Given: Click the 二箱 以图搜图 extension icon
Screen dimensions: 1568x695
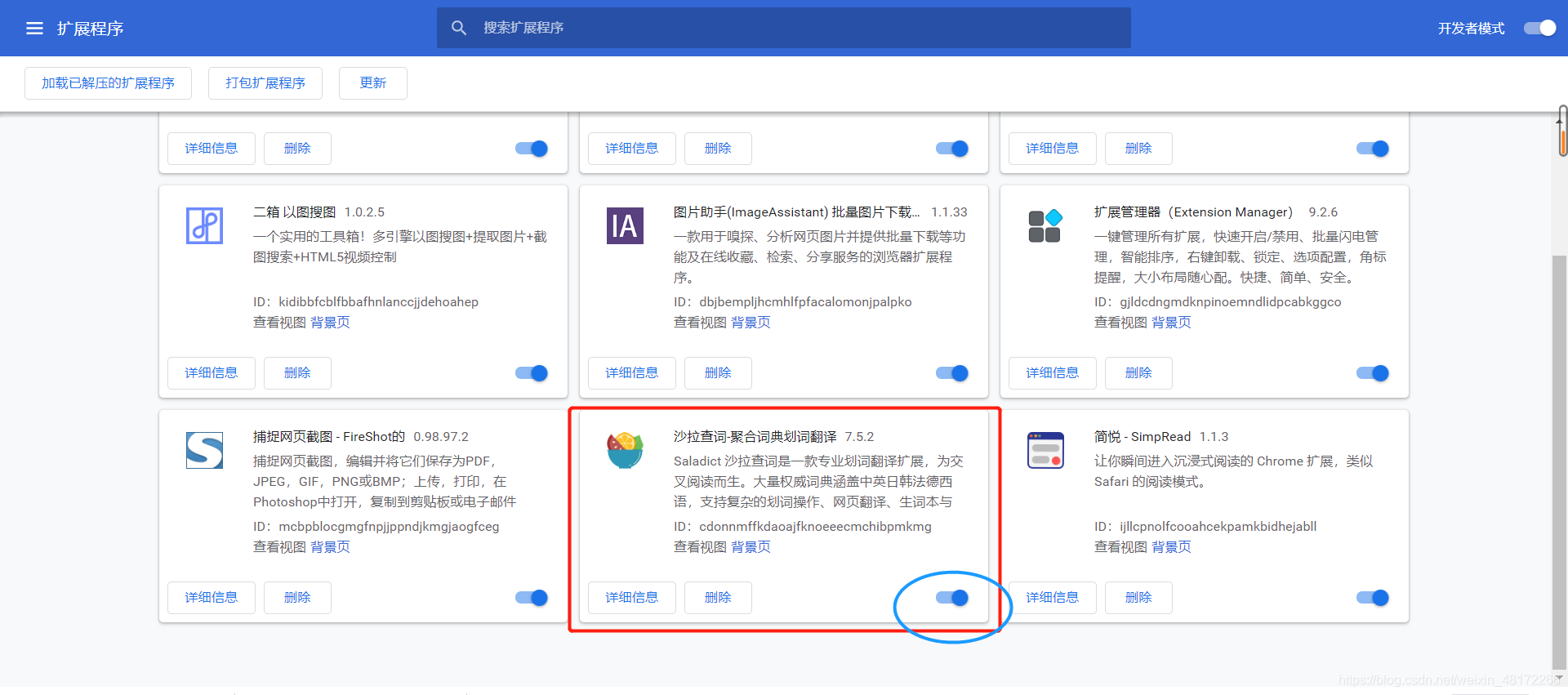Looking at the screenshot, I should coord(204,225).
